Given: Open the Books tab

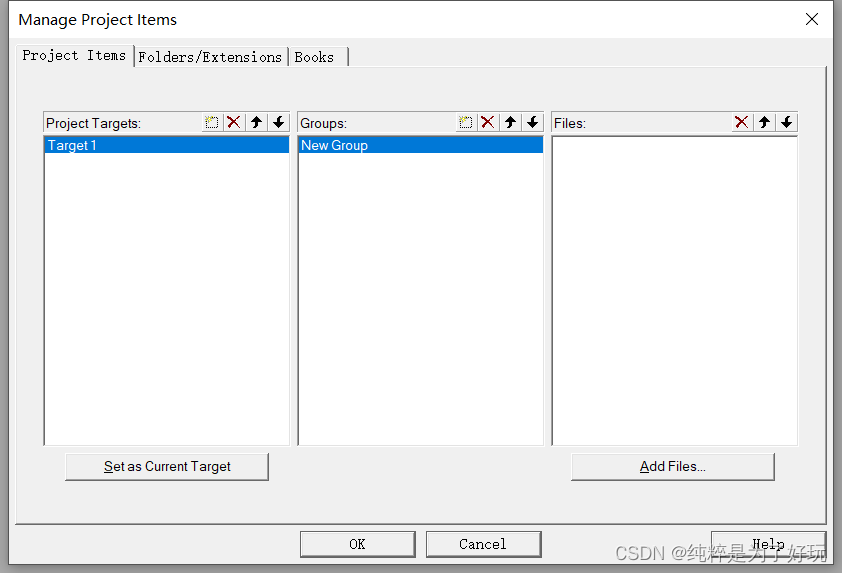Looking at the screenshot, I should (318, 57).
